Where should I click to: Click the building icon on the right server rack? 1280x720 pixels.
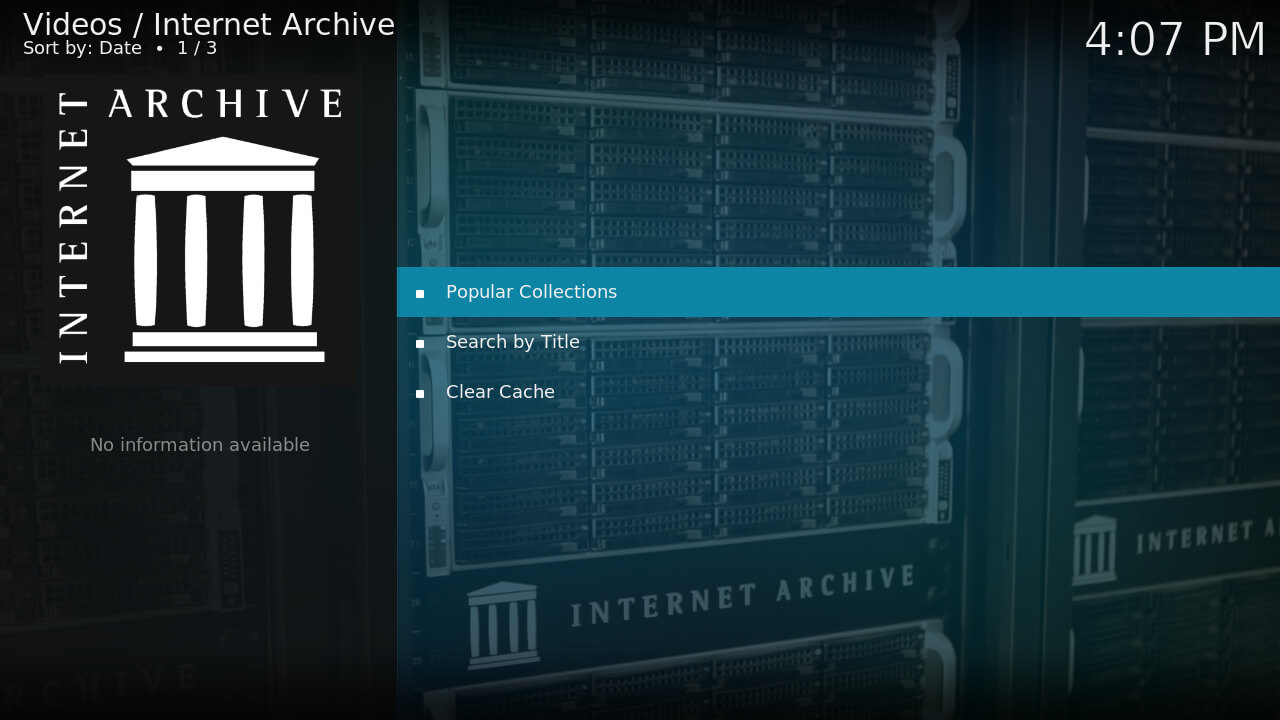click(1095, 549)
